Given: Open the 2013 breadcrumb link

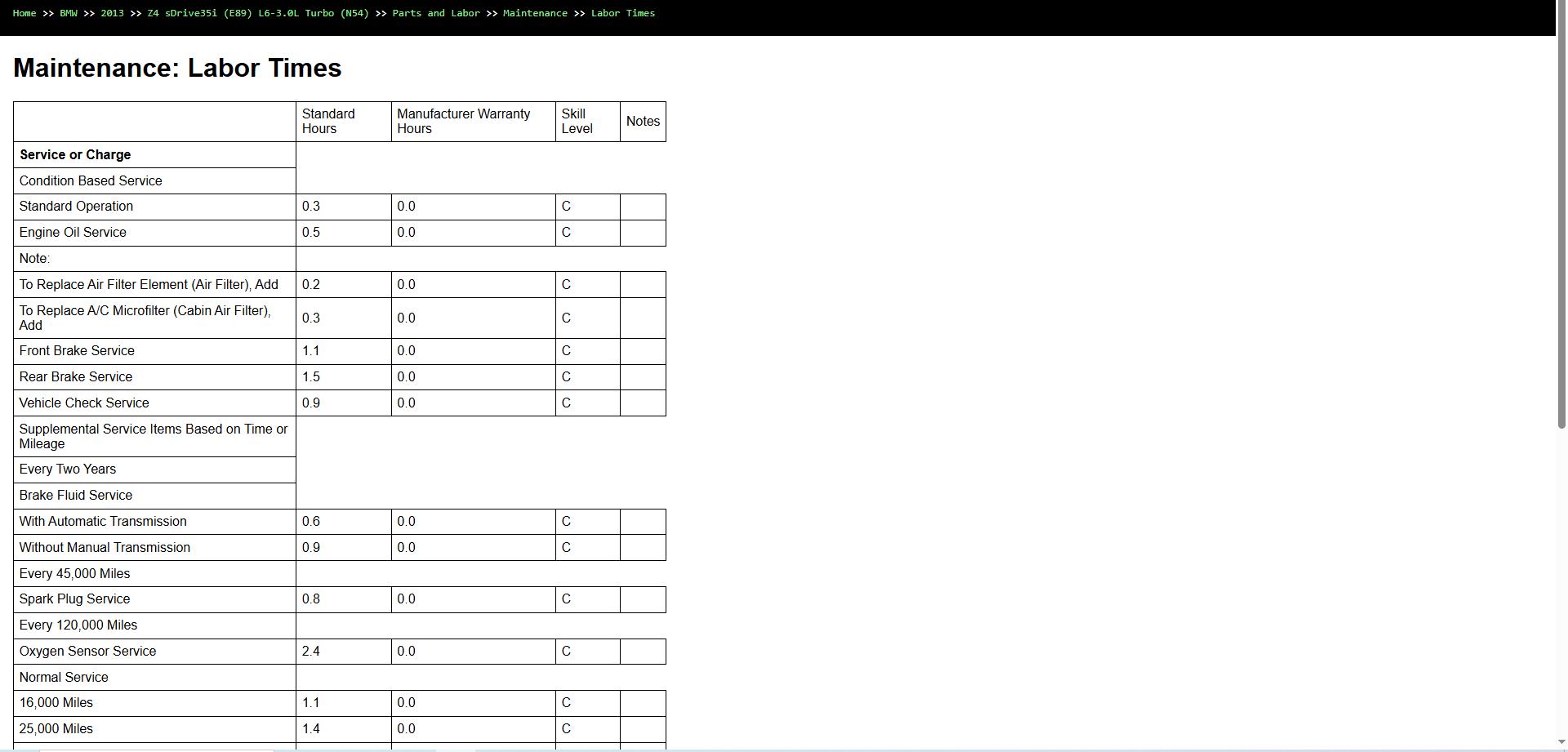Looking at the screenshot, I should 112,13.
